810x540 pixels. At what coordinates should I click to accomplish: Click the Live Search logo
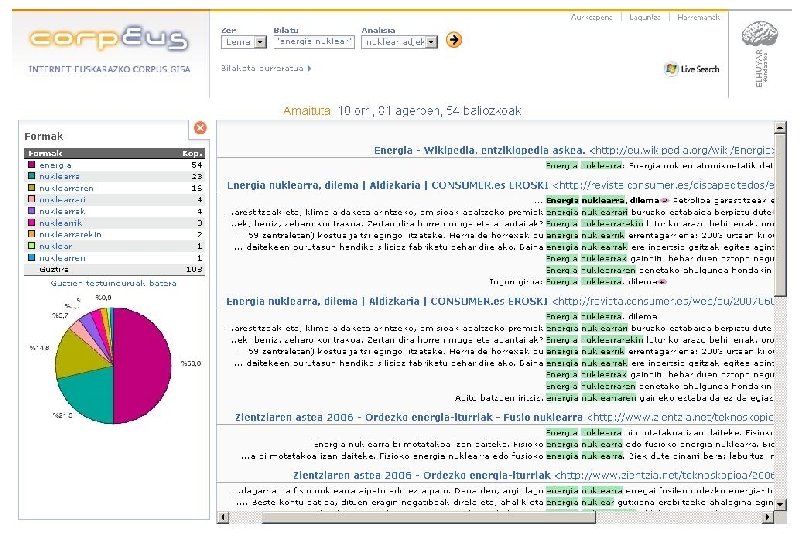click(691, 69)
